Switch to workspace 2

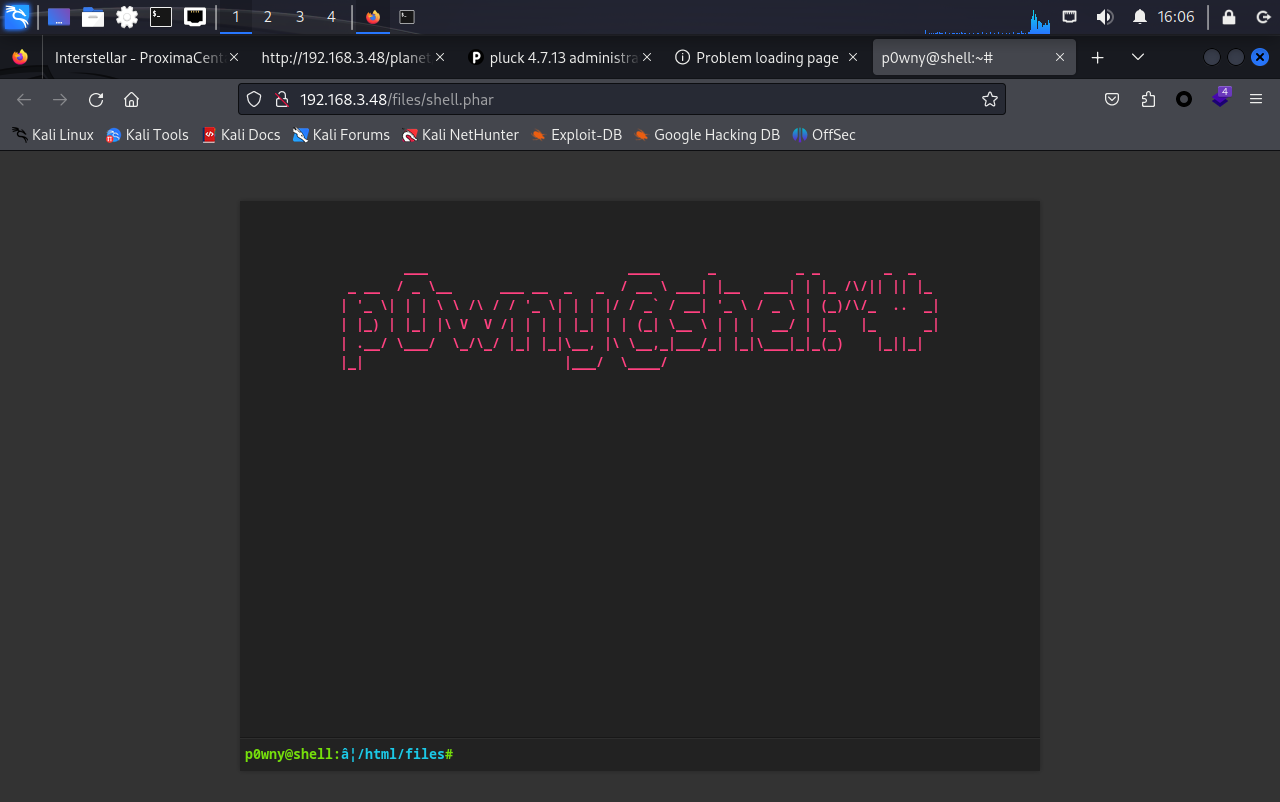click(268, 17)
